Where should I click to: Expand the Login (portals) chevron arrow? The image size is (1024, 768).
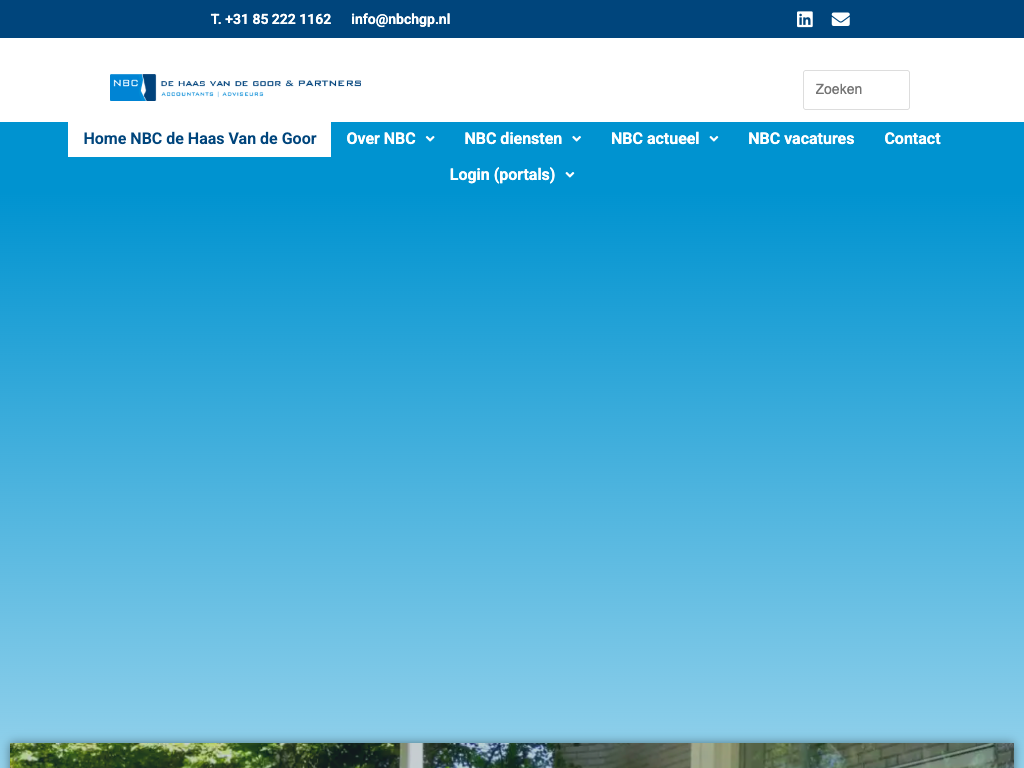pos(570,175)
